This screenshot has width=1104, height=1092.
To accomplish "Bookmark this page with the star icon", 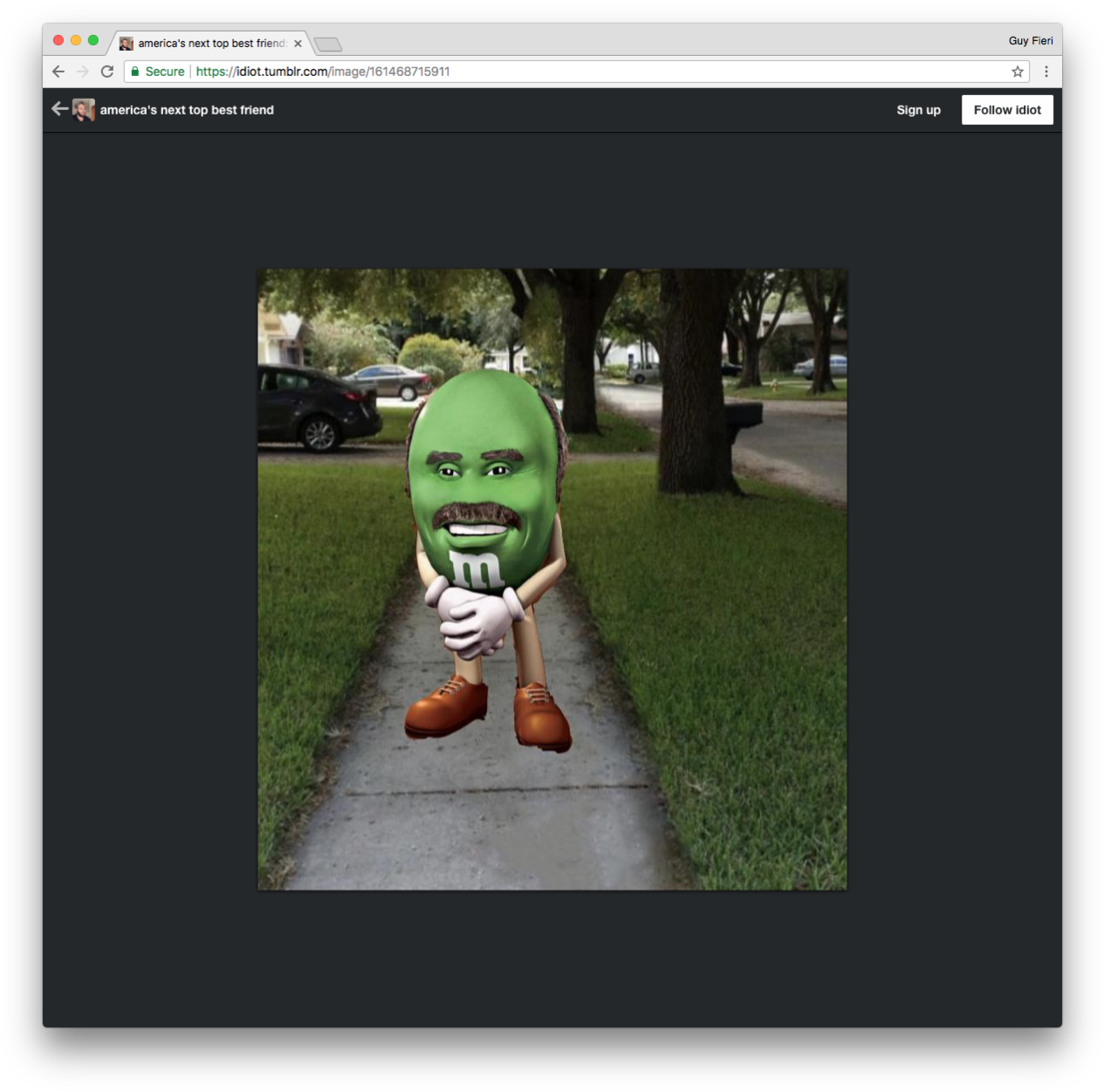I will [1018, 72].
